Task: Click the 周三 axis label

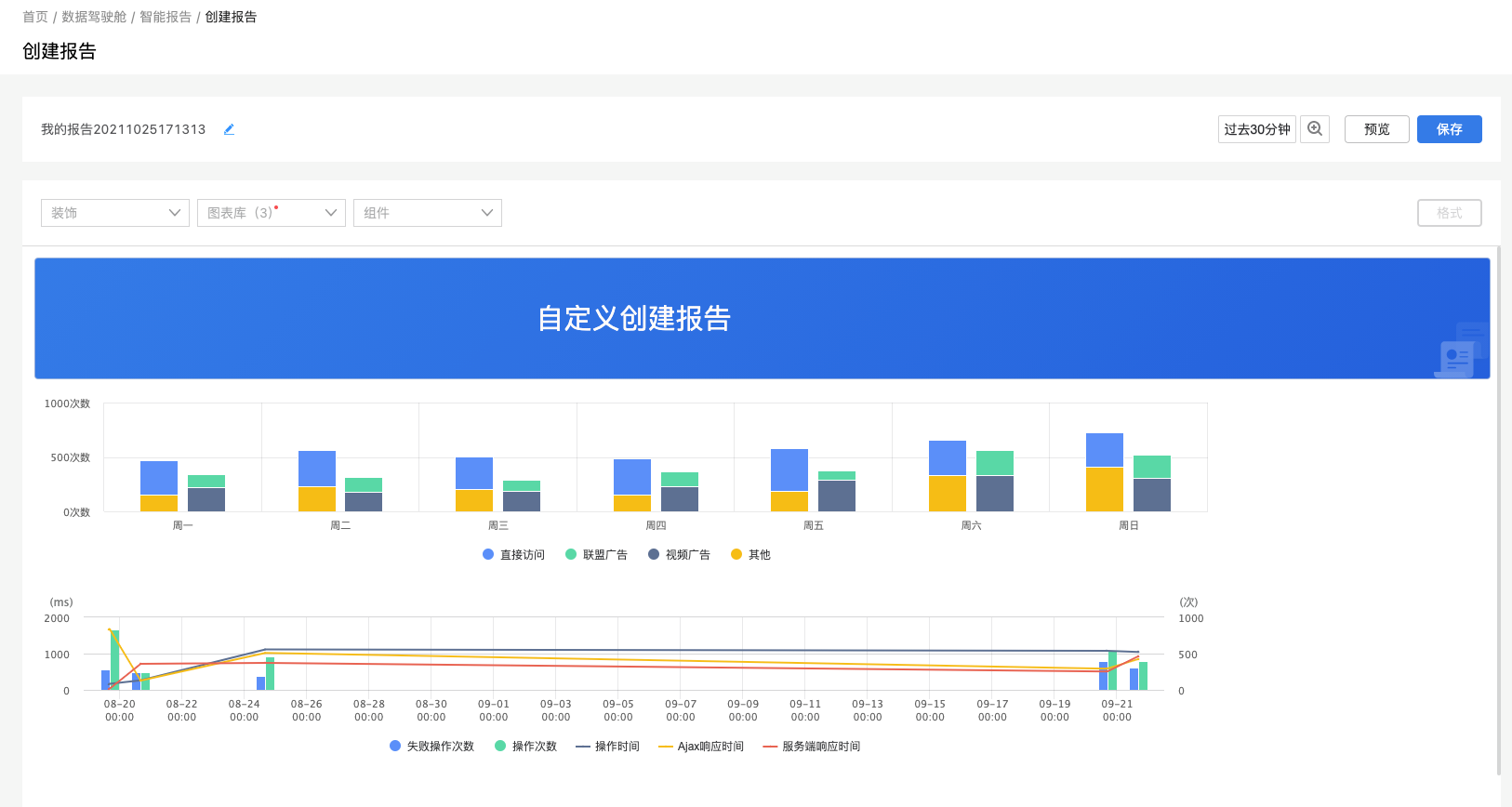Action: pyautogui.click(x=498, y=525)
